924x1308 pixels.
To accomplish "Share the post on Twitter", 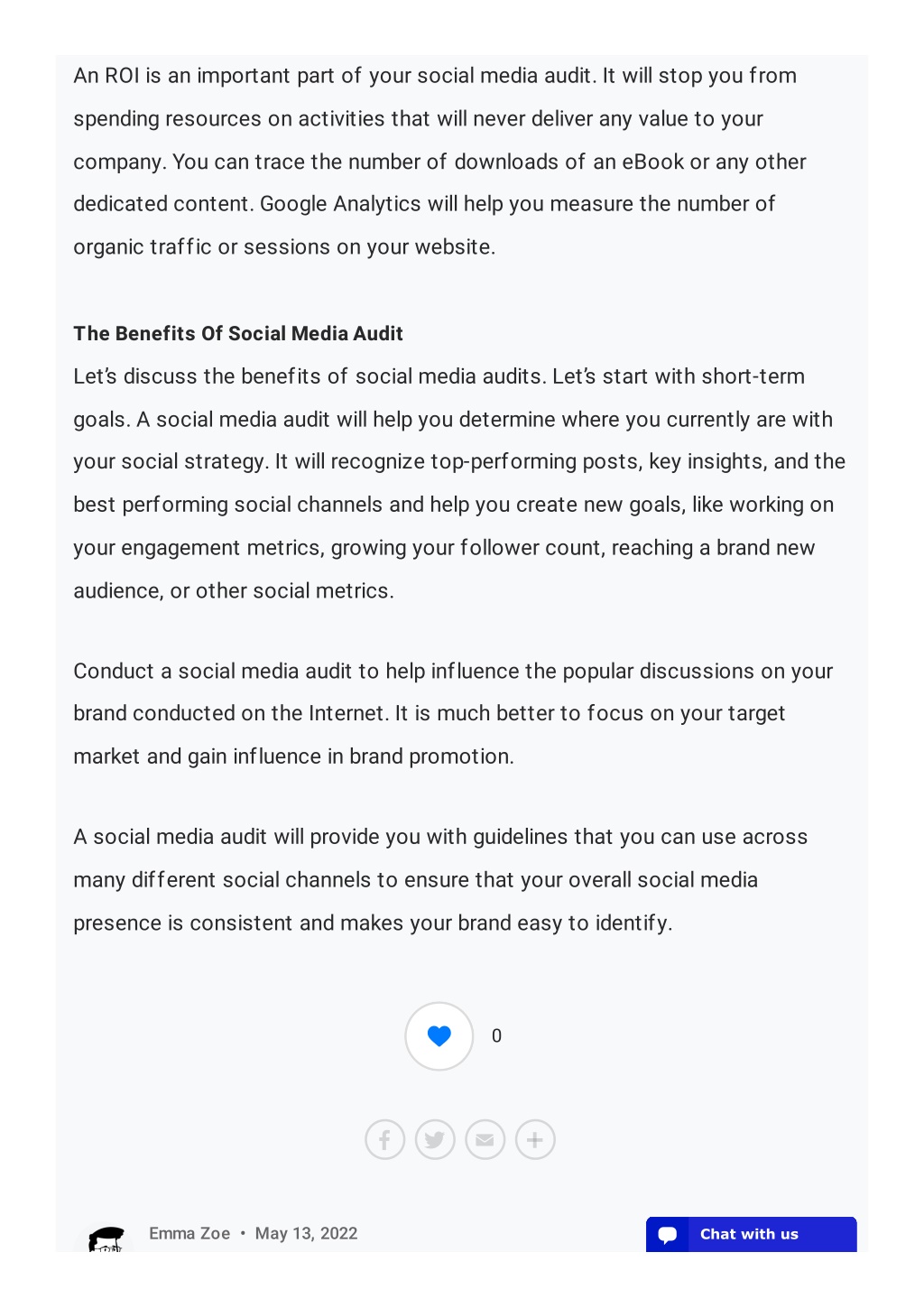I will [x=435, y=1140].
